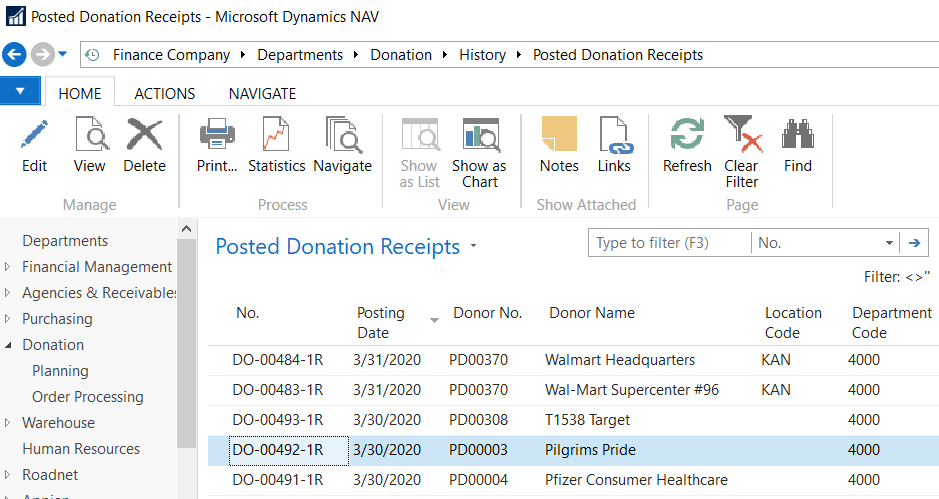Screen dimensions: 939x499
Task: Apply filter with the blue arrow button
Action: point(914,243)
